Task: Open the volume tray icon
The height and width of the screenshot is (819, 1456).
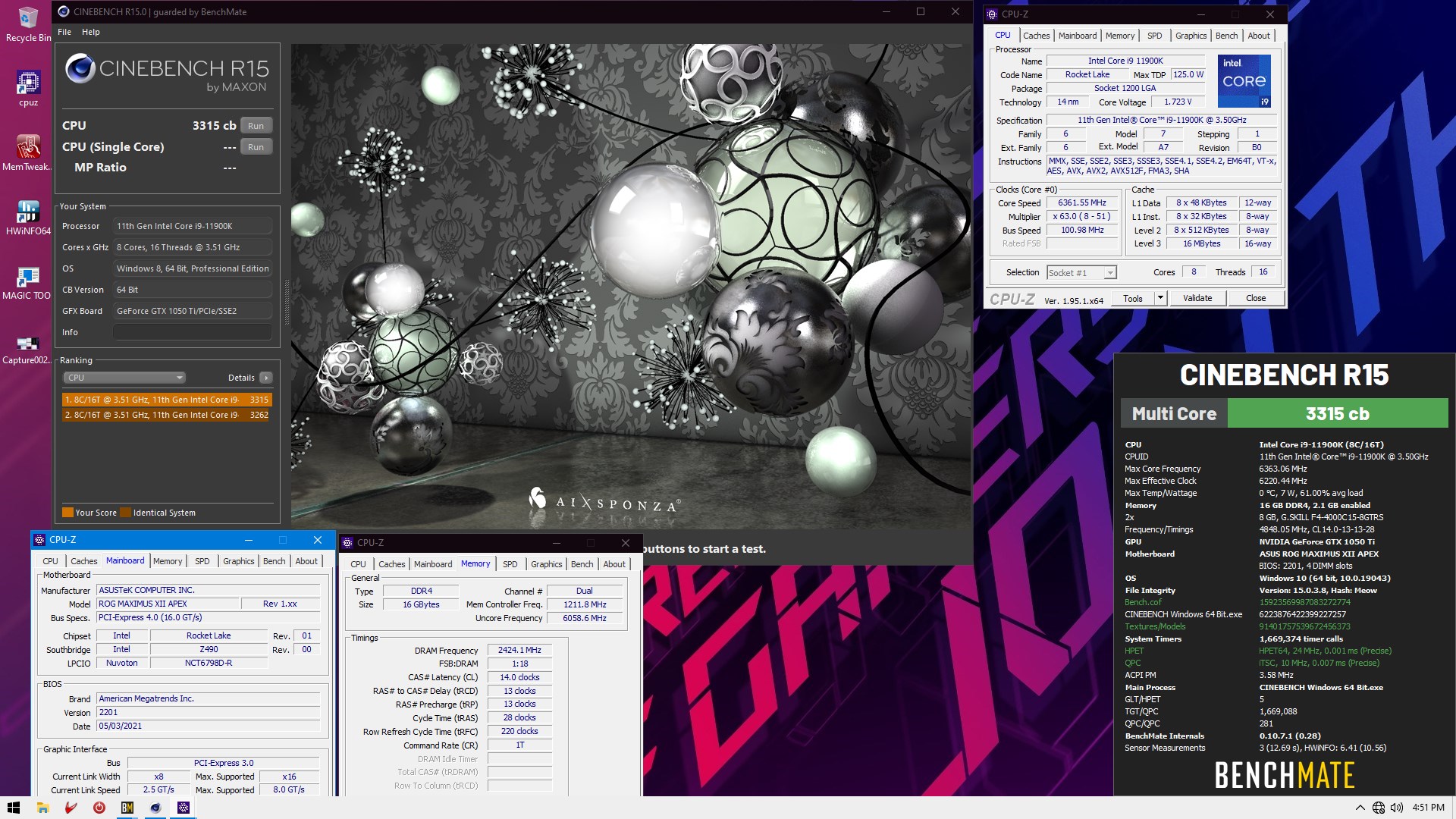Action: pos(1396,808)
